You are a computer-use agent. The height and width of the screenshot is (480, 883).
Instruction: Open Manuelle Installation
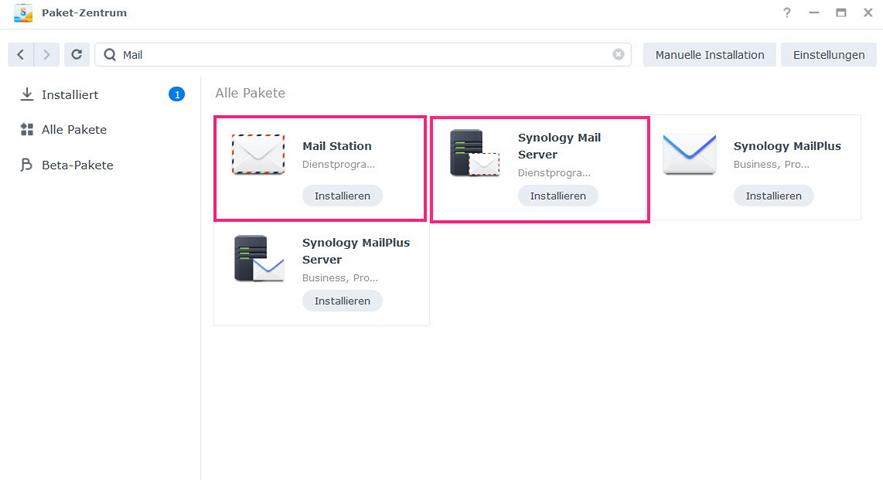click(x=710, y=55)
